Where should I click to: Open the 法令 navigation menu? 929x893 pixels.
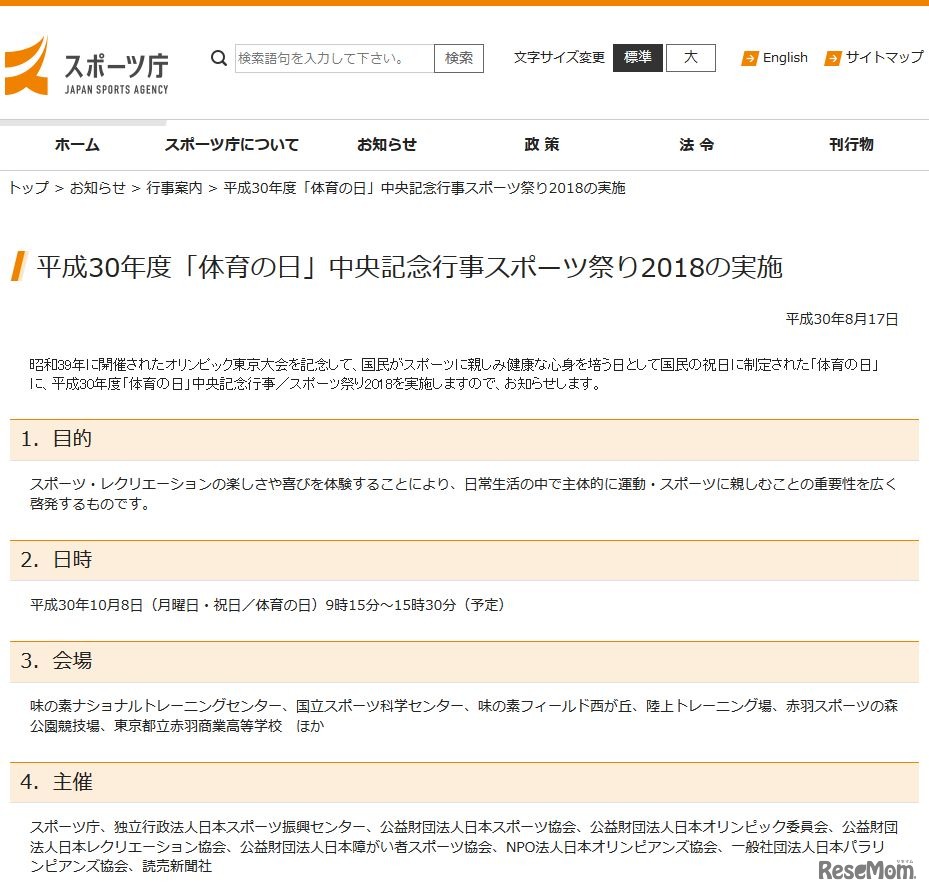click(696, 145)
